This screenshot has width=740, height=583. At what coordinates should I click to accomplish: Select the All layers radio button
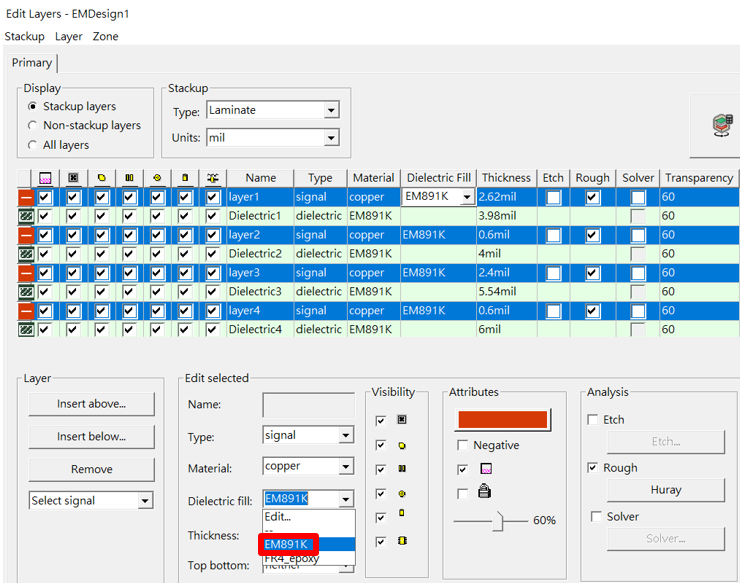(32, 145)
